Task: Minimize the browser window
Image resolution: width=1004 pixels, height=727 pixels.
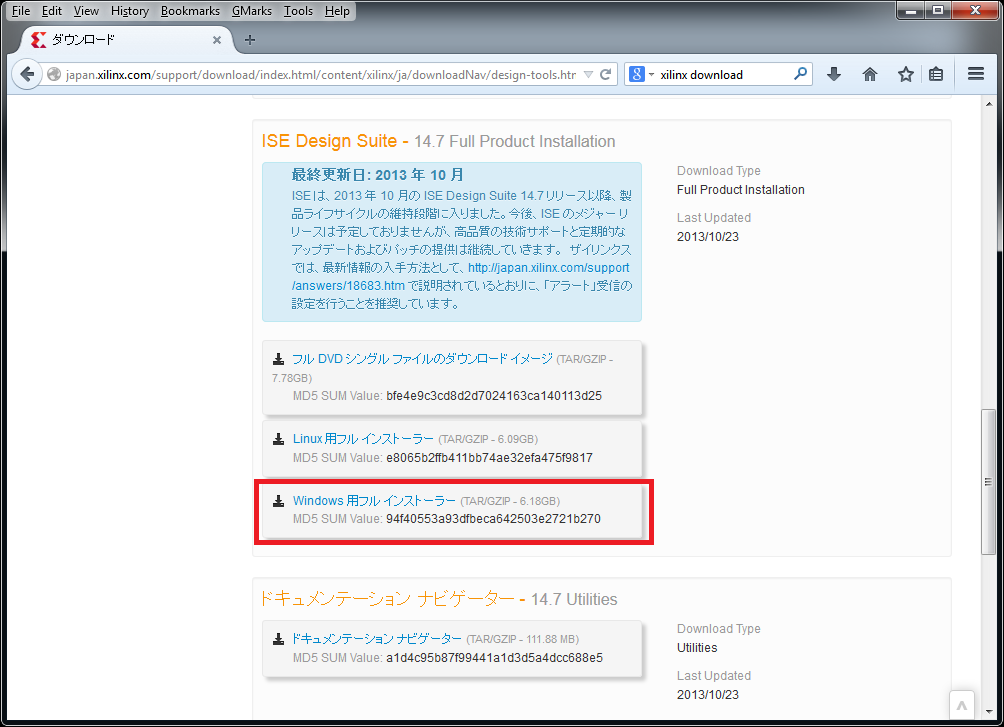Action: click(910, 10)
